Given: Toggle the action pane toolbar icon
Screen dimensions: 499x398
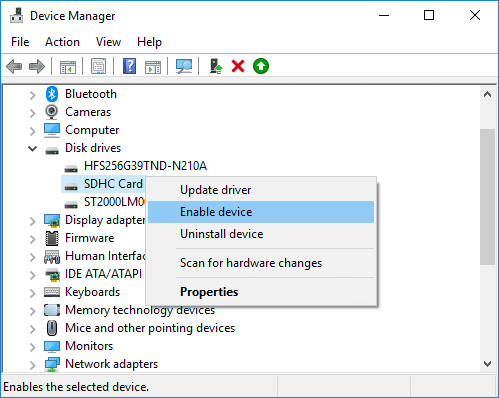Looking at the screenshot, I should coord(153,67).
